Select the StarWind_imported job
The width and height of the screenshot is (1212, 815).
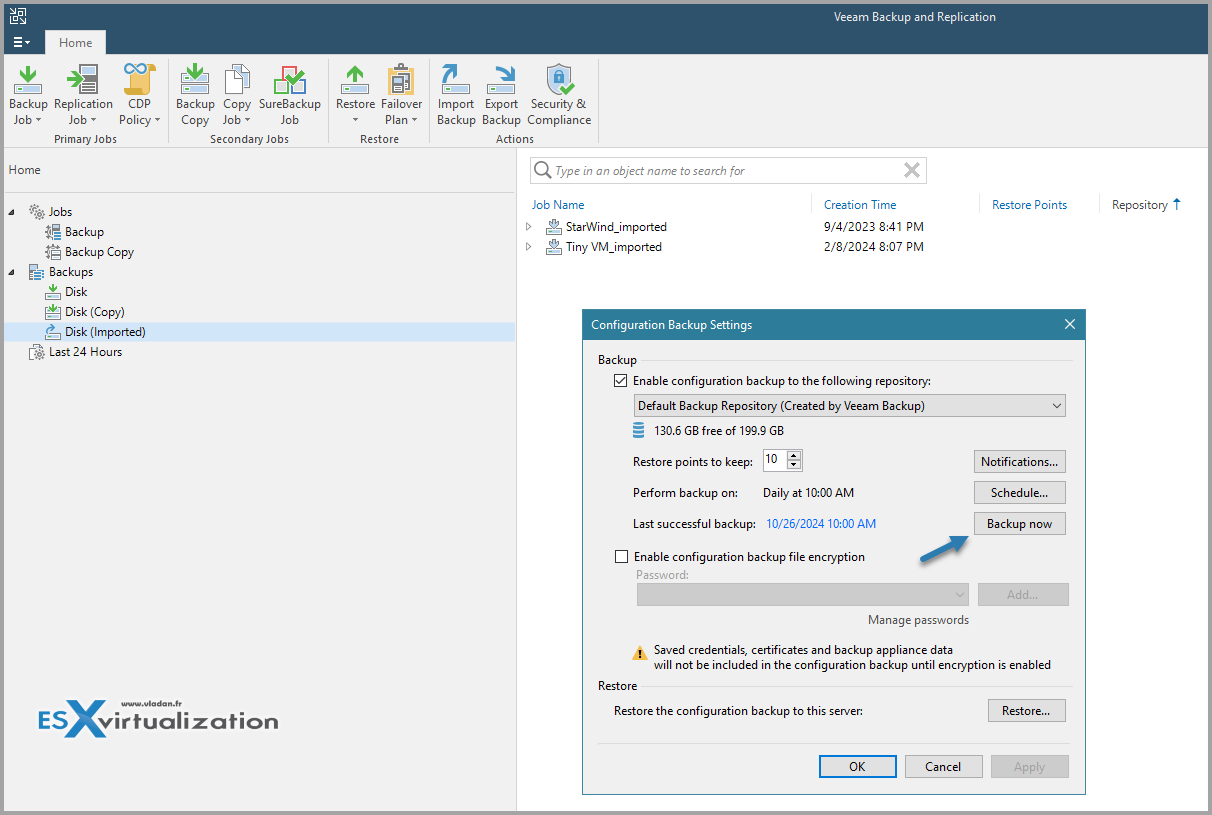(616, 227)
